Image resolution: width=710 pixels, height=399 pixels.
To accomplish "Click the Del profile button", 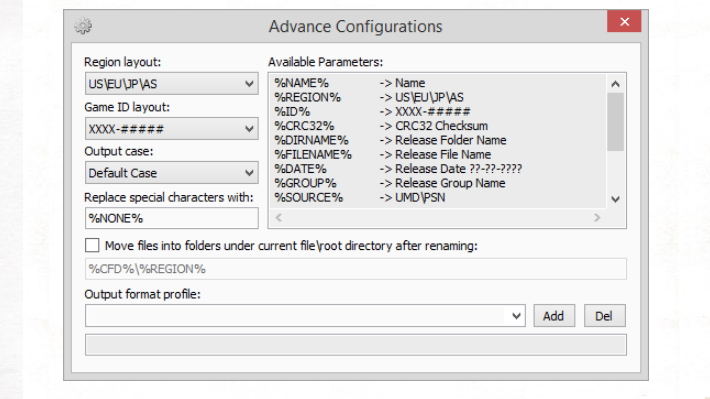I will (x=604, y=316).
